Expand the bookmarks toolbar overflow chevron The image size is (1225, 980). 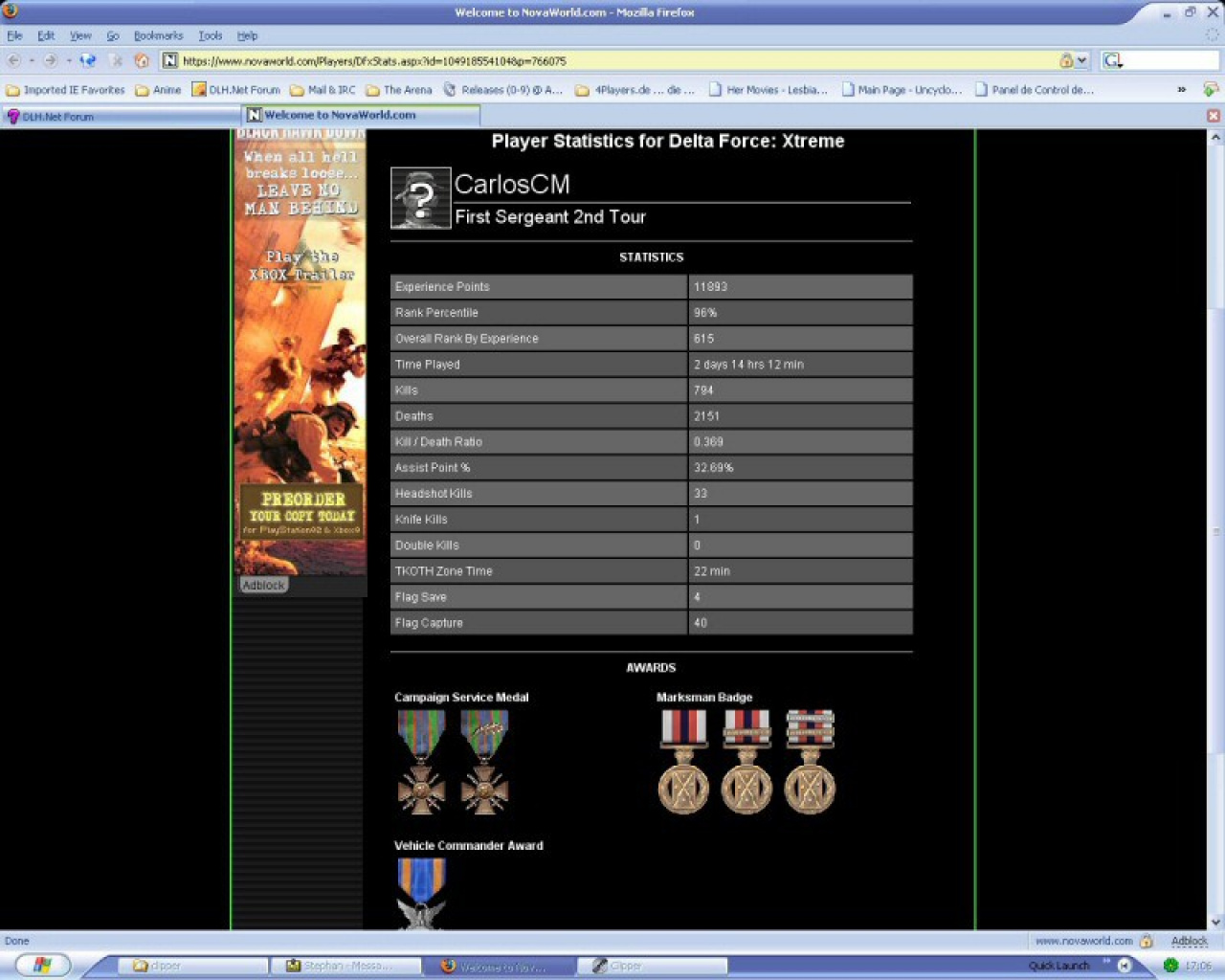click(1181, 90)
